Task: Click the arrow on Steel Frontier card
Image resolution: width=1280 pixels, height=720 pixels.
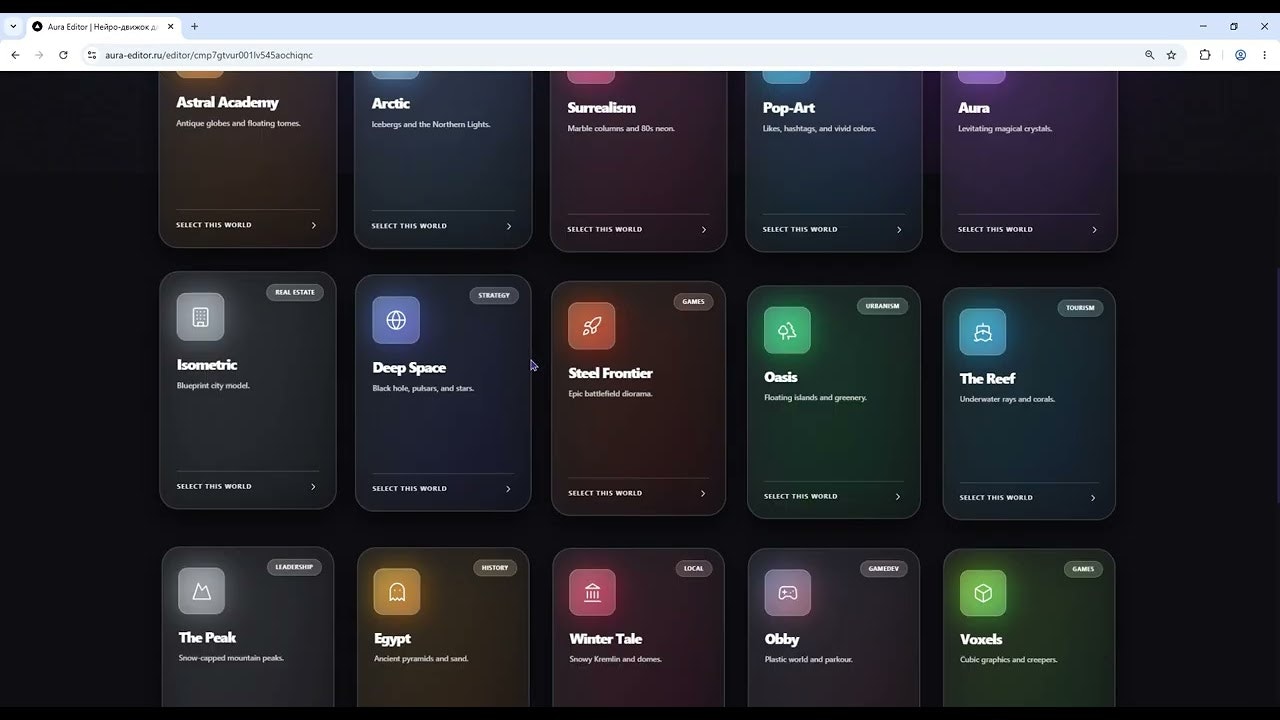Action: click(x=702, y=493)
